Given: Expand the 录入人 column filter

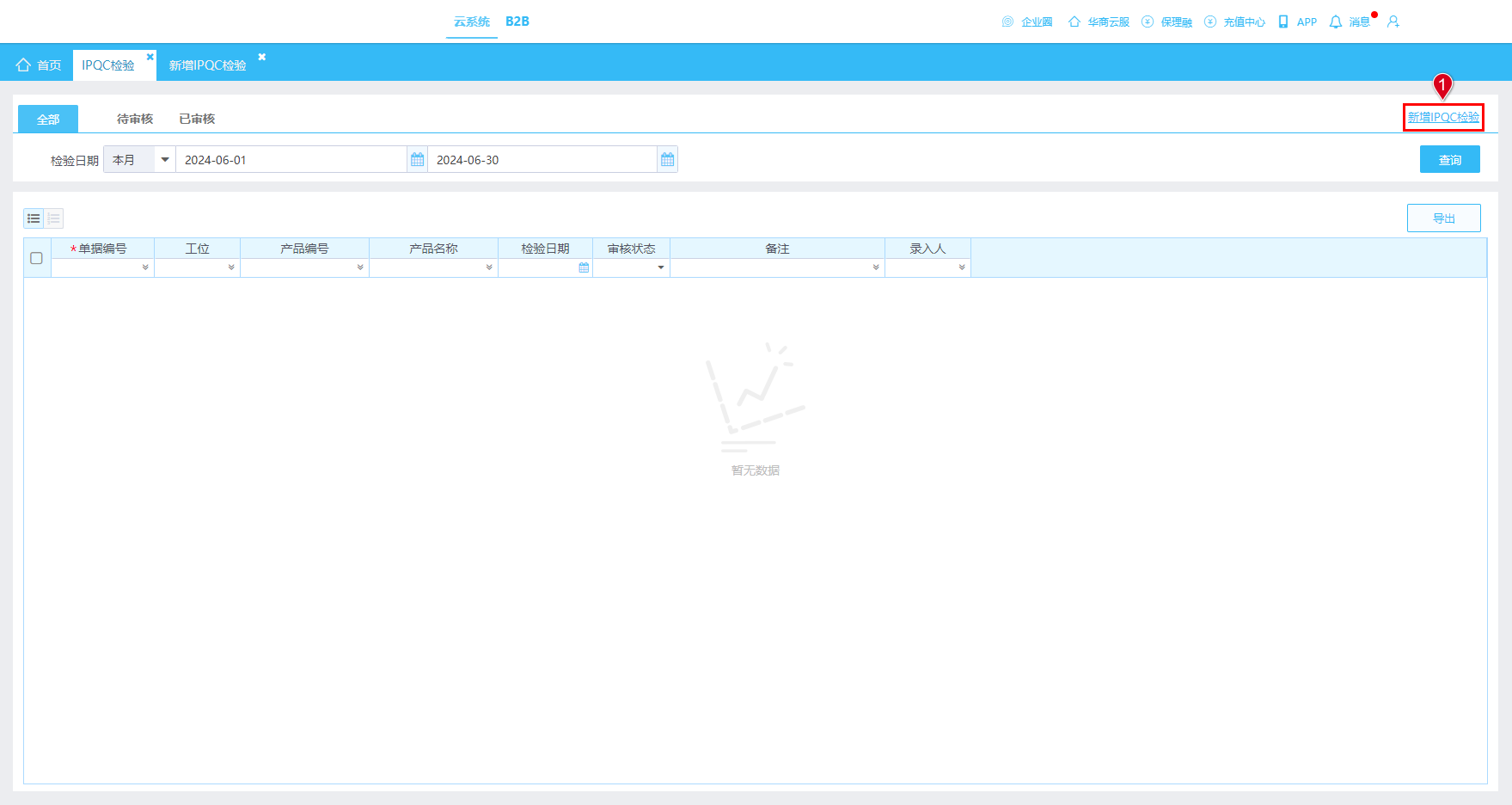Looking at the screenshot, I should coord(962,267).
